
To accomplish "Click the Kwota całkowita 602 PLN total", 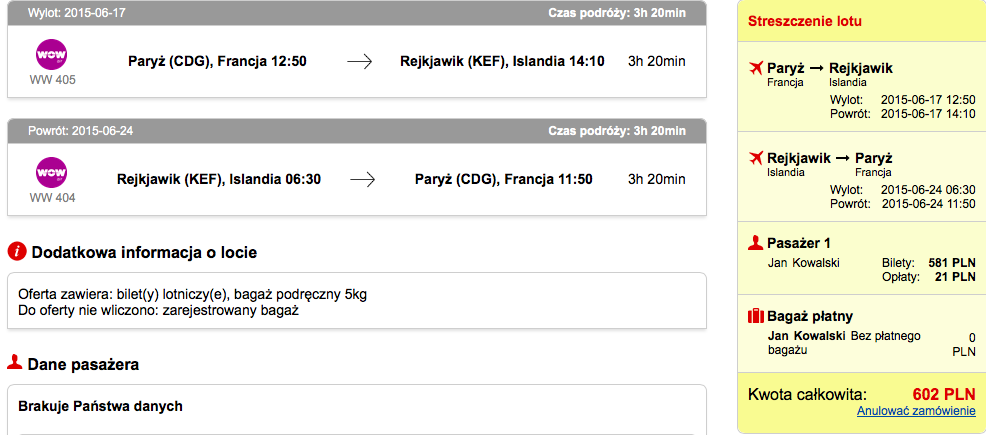I will (x=861, y=395).
